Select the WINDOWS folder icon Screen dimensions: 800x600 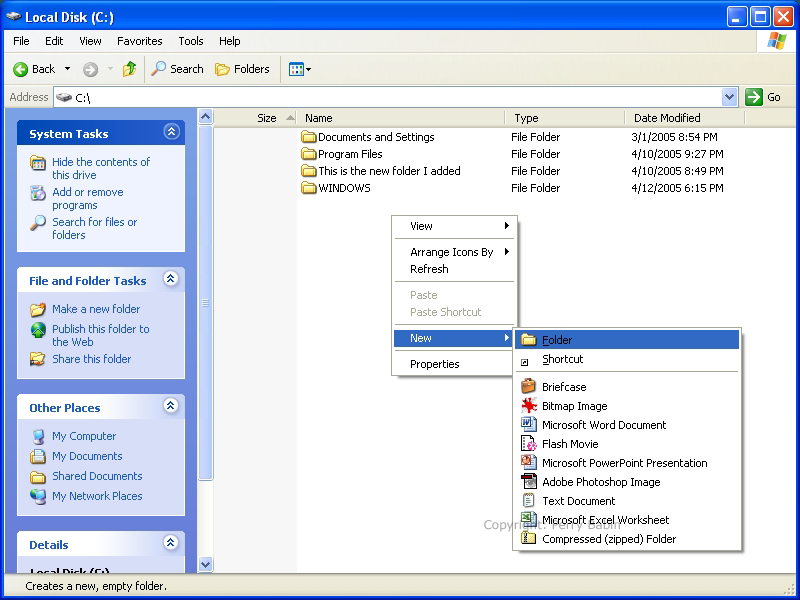point(309,188)
